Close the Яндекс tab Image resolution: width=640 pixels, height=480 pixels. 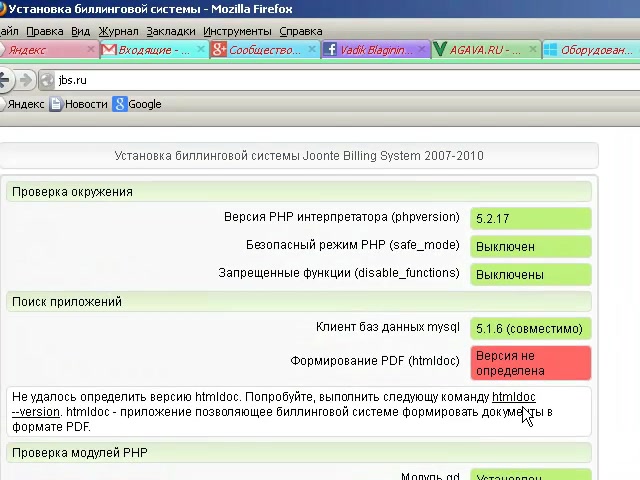tap(92, 49)
